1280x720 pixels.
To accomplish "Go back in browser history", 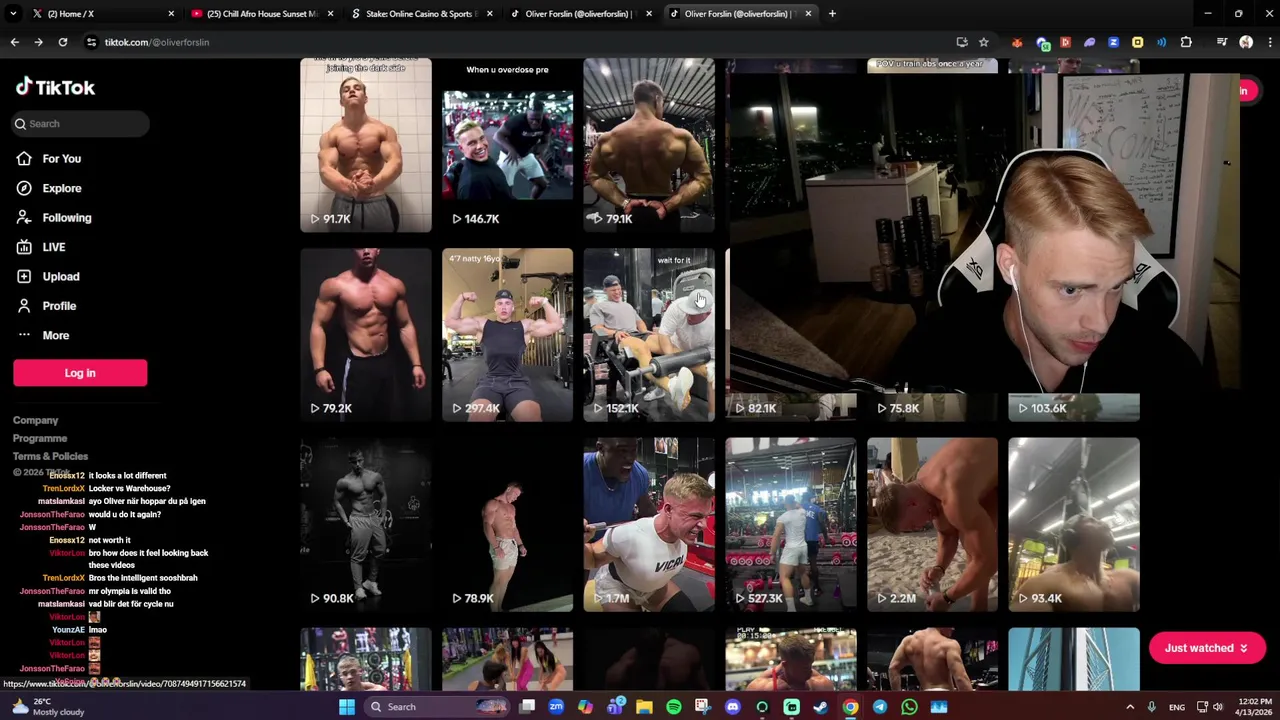I will point(14,42).
